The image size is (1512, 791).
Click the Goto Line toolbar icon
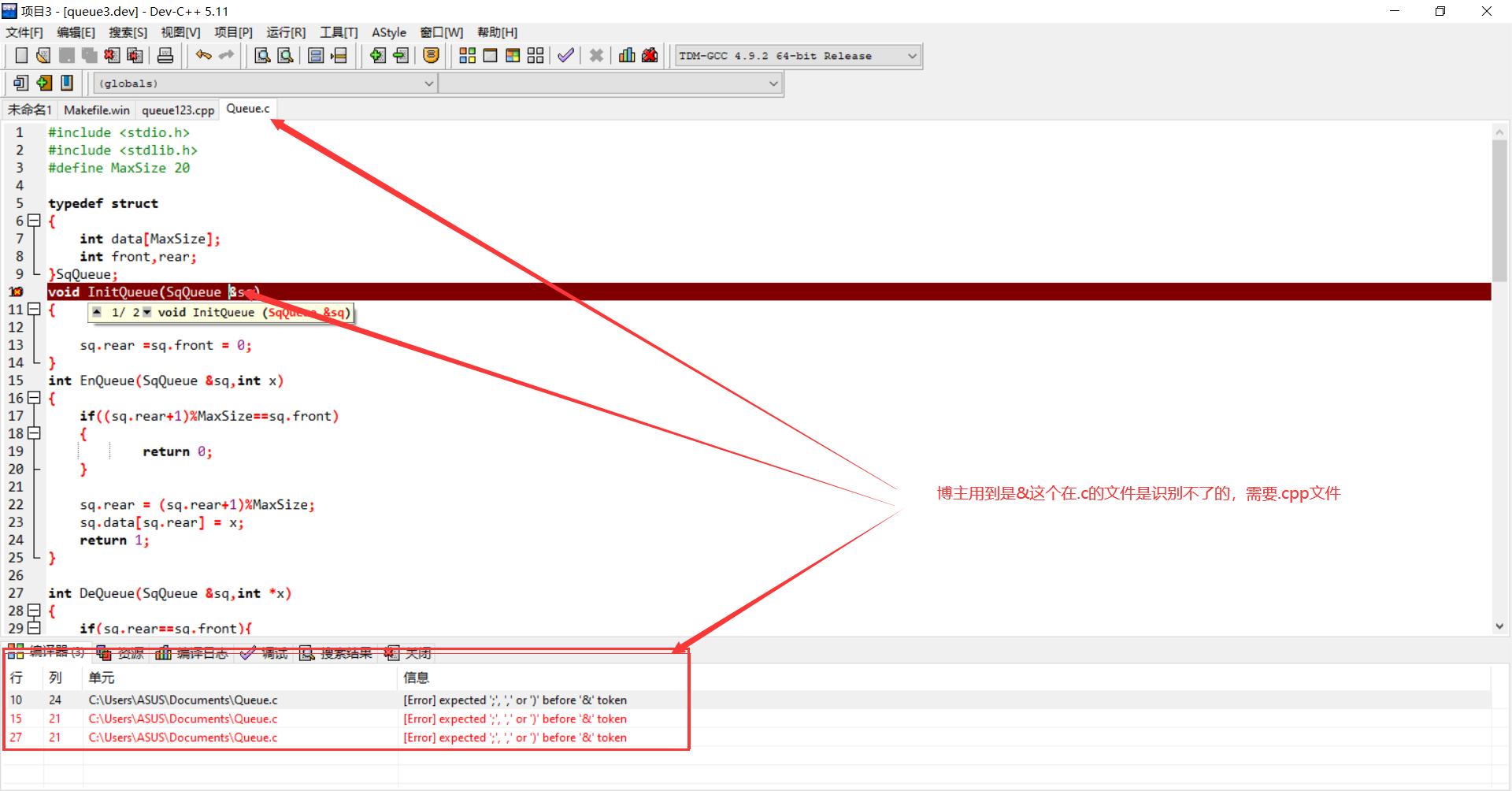[339, 55]
